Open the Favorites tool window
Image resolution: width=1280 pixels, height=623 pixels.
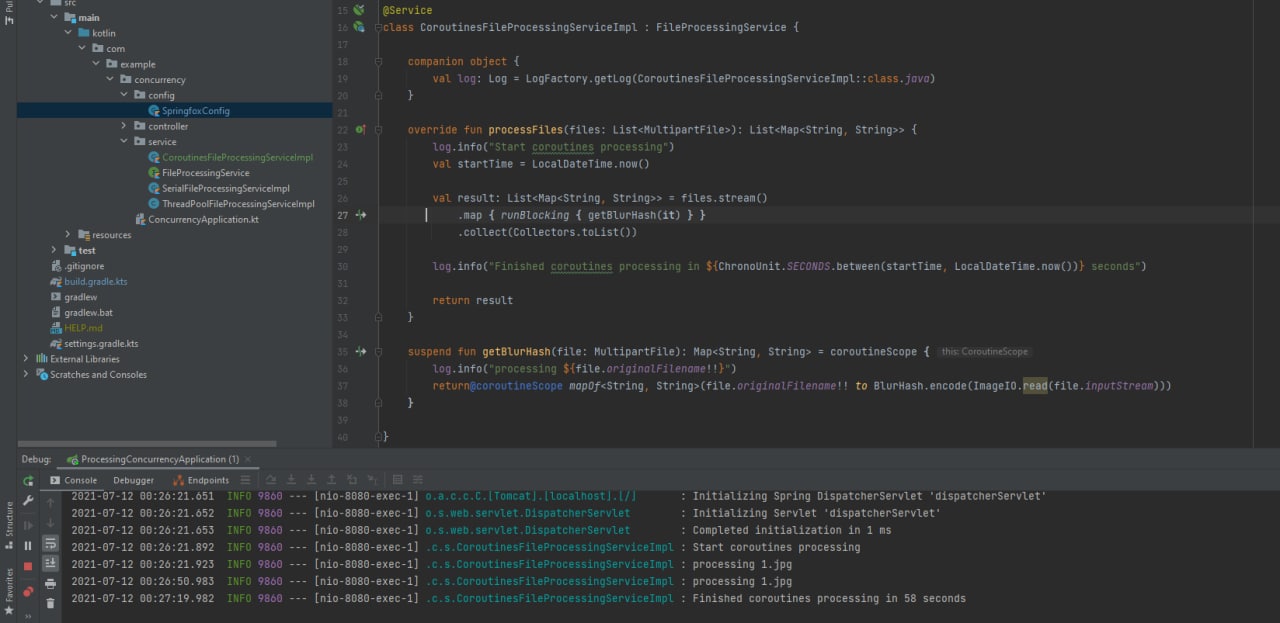(9, 585)
